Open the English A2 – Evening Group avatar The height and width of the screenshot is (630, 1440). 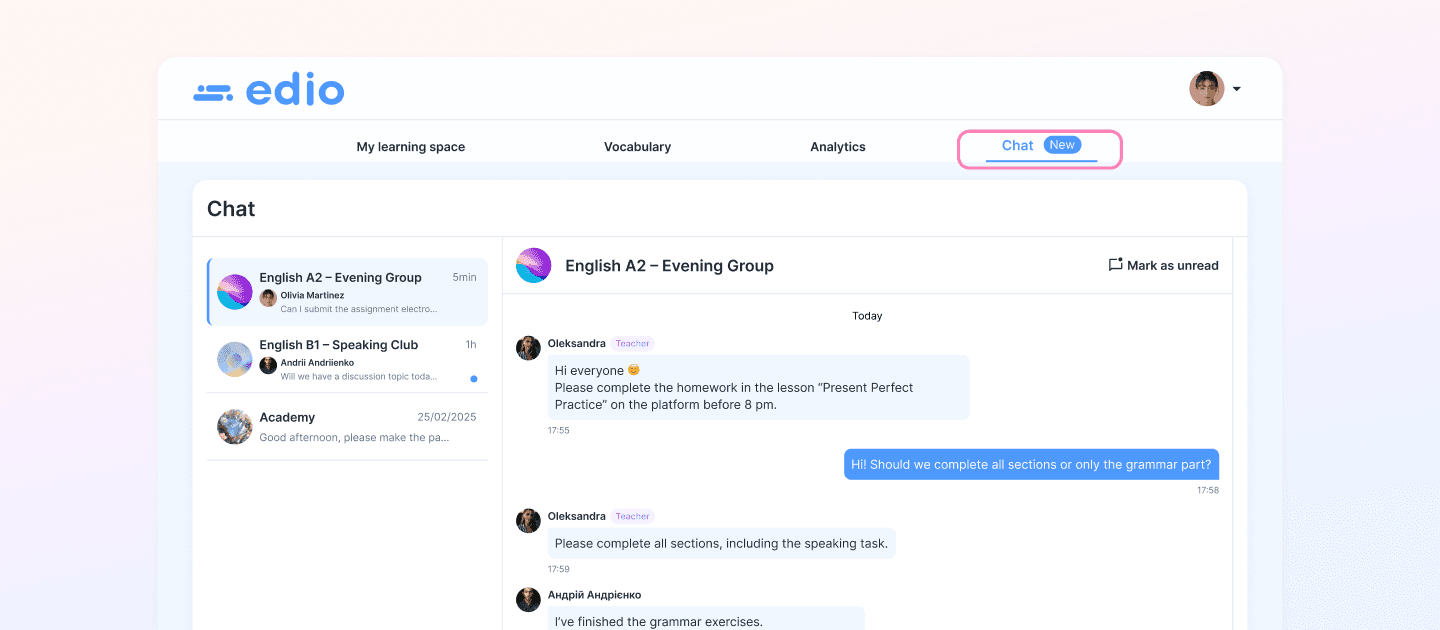pos(234,291)
